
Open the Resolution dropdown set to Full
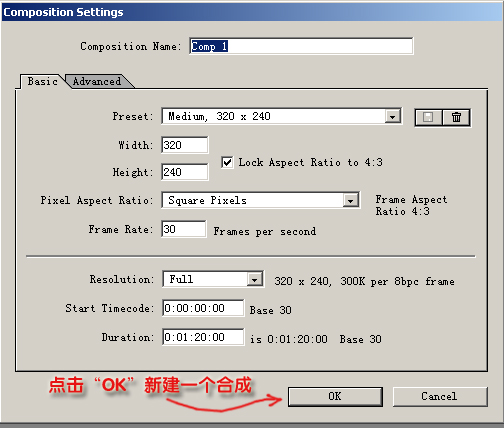coord(213,279)
